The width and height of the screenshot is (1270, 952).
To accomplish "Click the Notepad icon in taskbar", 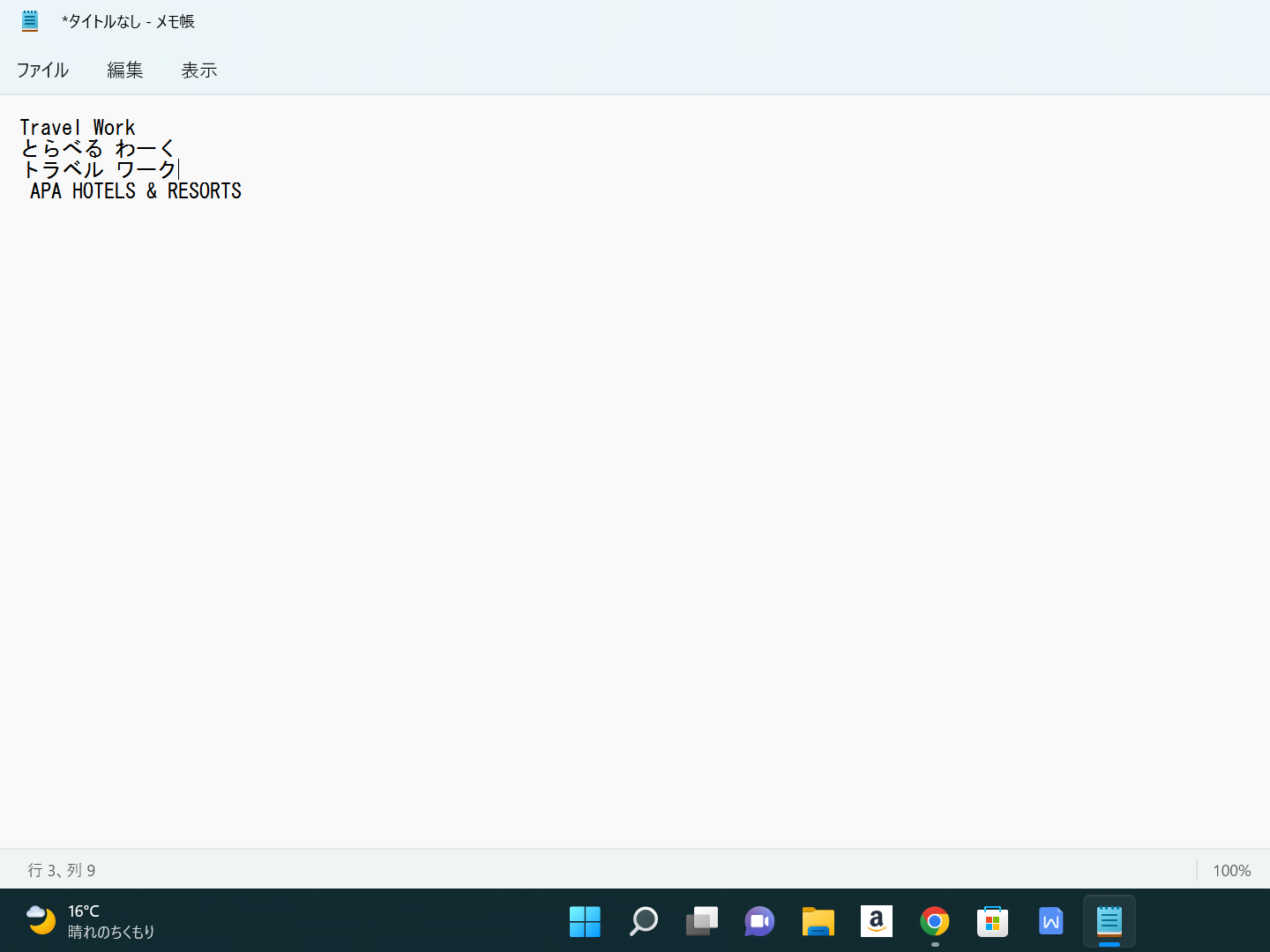I will click(1109, 921).
